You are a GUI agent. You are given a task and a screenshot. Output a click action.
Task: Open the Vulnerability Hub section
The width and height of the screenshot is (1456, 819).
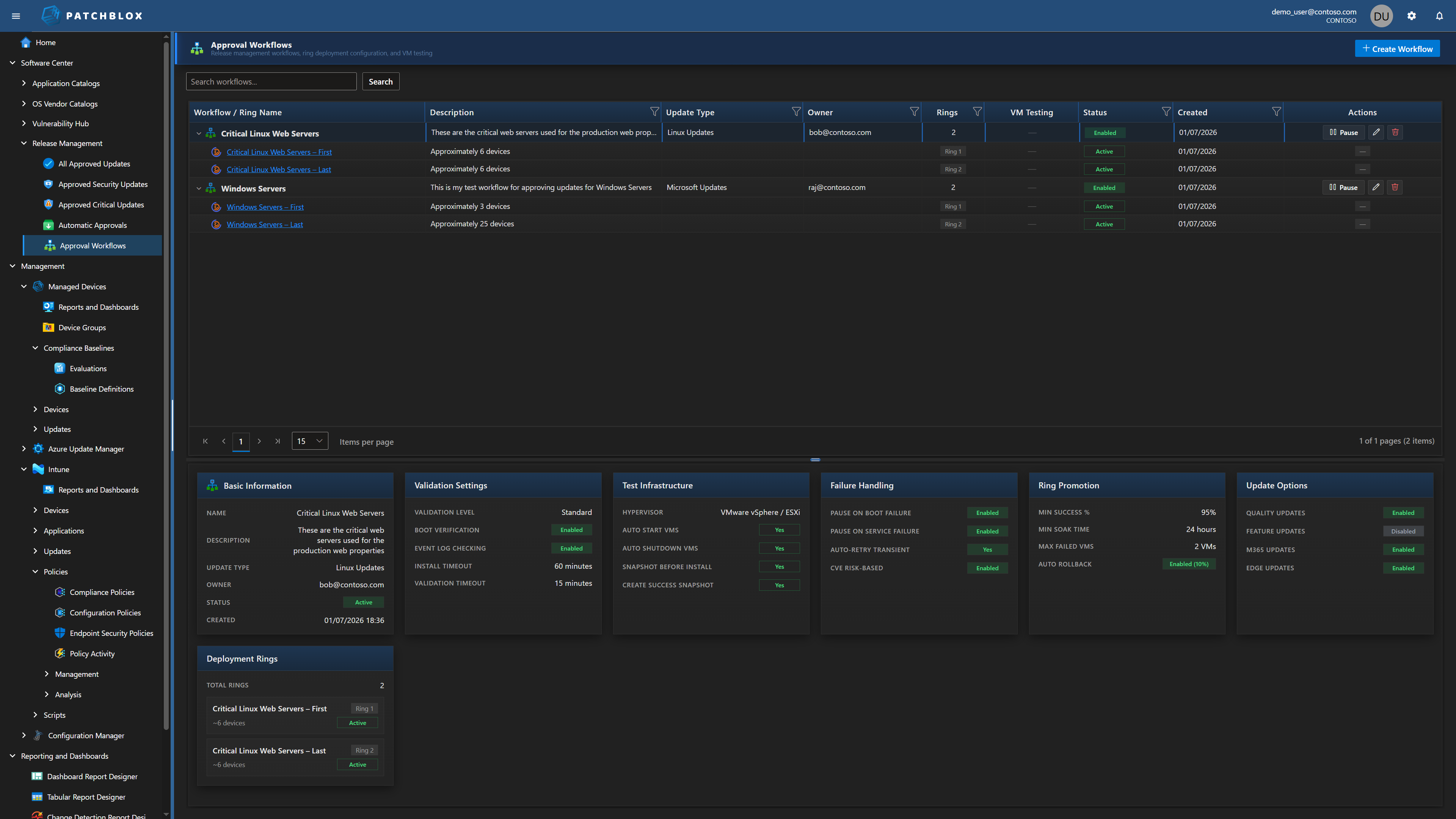click(x=60, y=123)
